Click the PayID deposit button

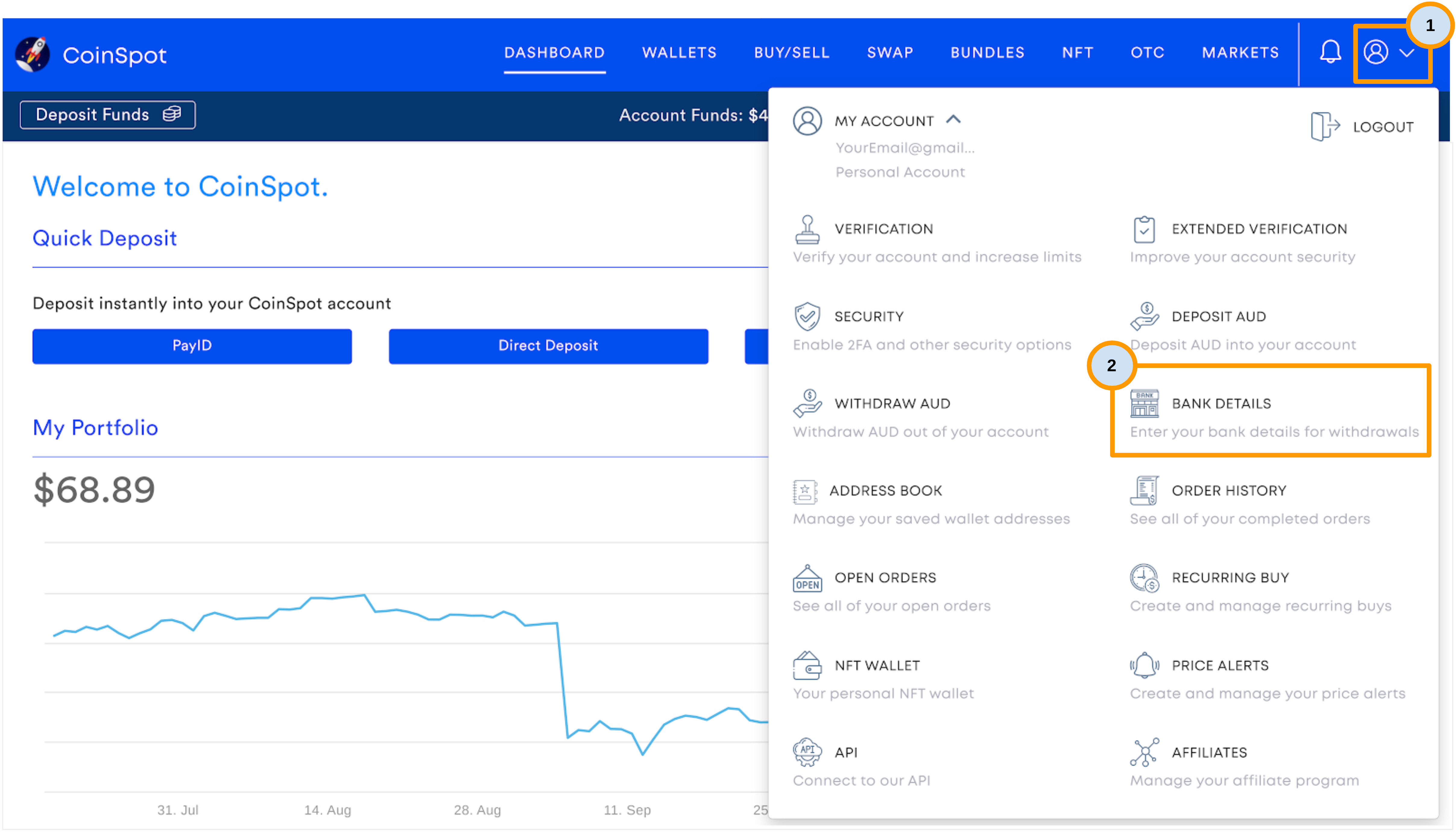pos(192,346)
